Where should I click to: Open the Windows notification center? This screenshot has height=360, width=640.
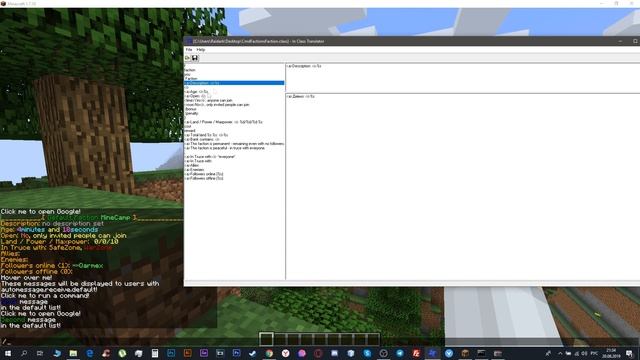pos(629,353)
